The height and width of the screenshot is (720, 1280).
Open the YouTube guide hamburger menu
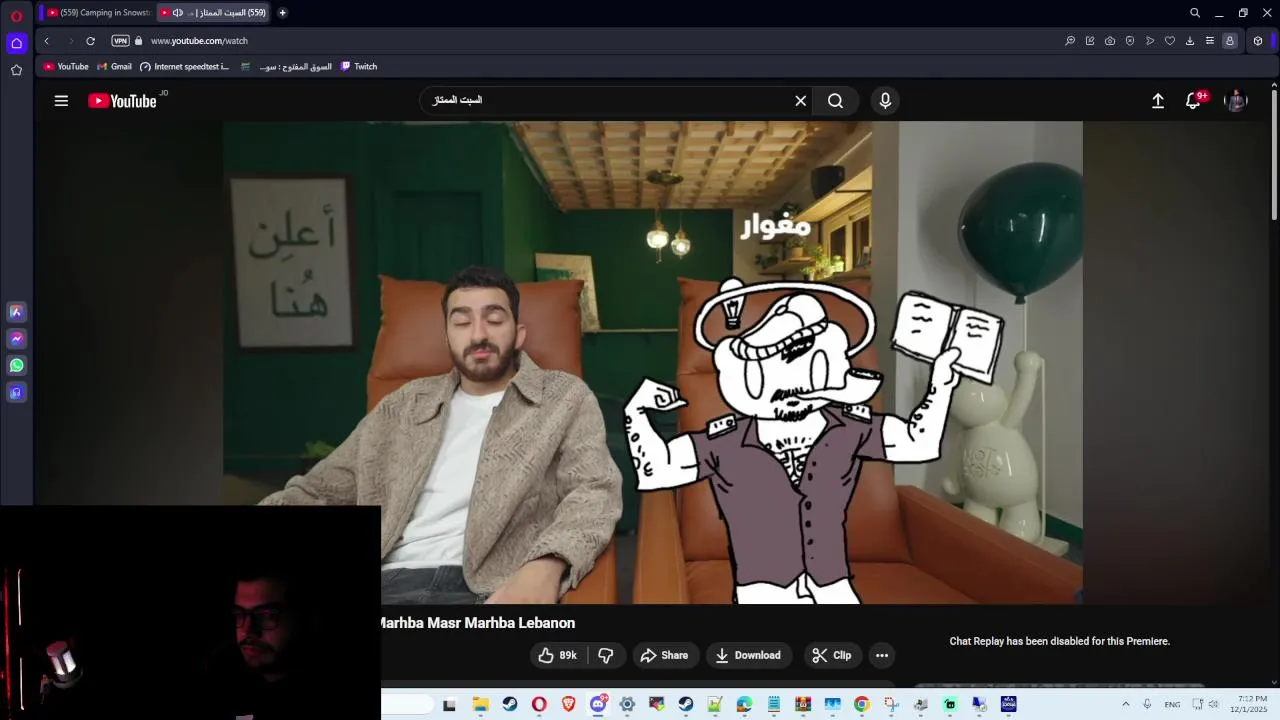(61, 101)
